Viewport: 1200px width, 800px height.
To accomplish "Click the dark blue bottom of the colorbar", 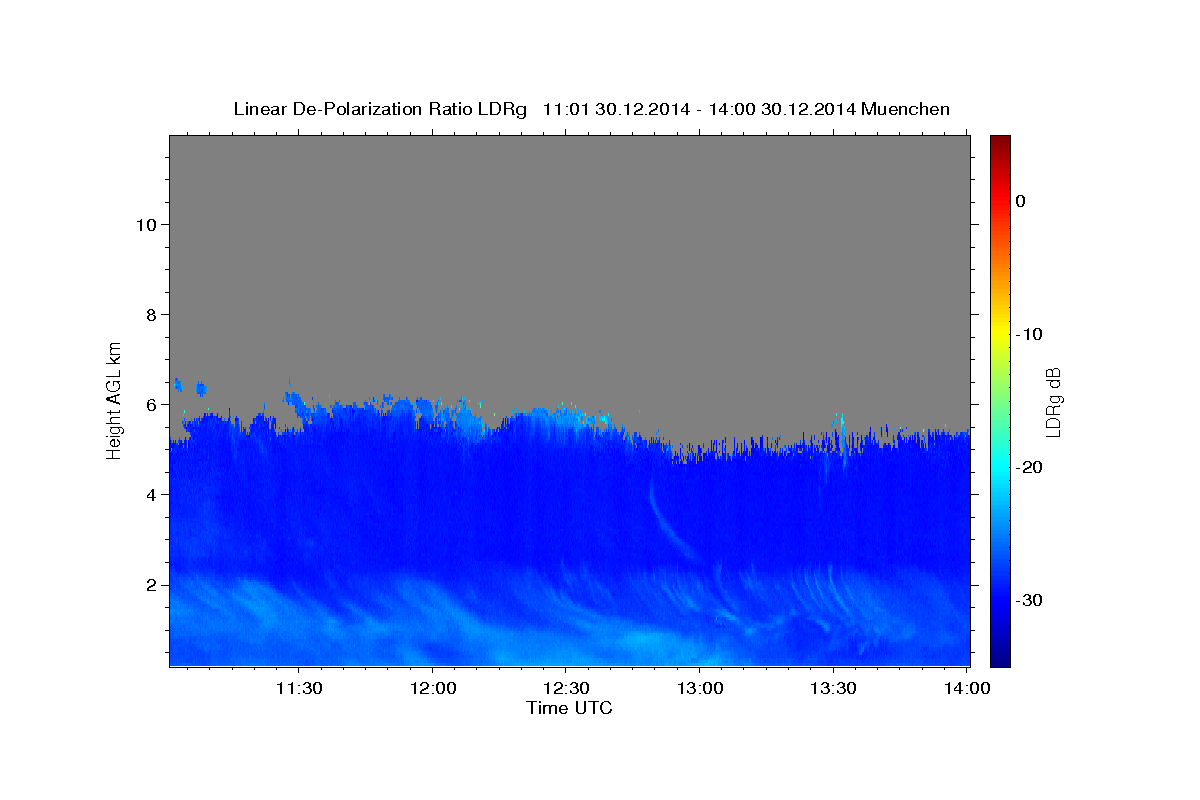I will point(1000,660).
